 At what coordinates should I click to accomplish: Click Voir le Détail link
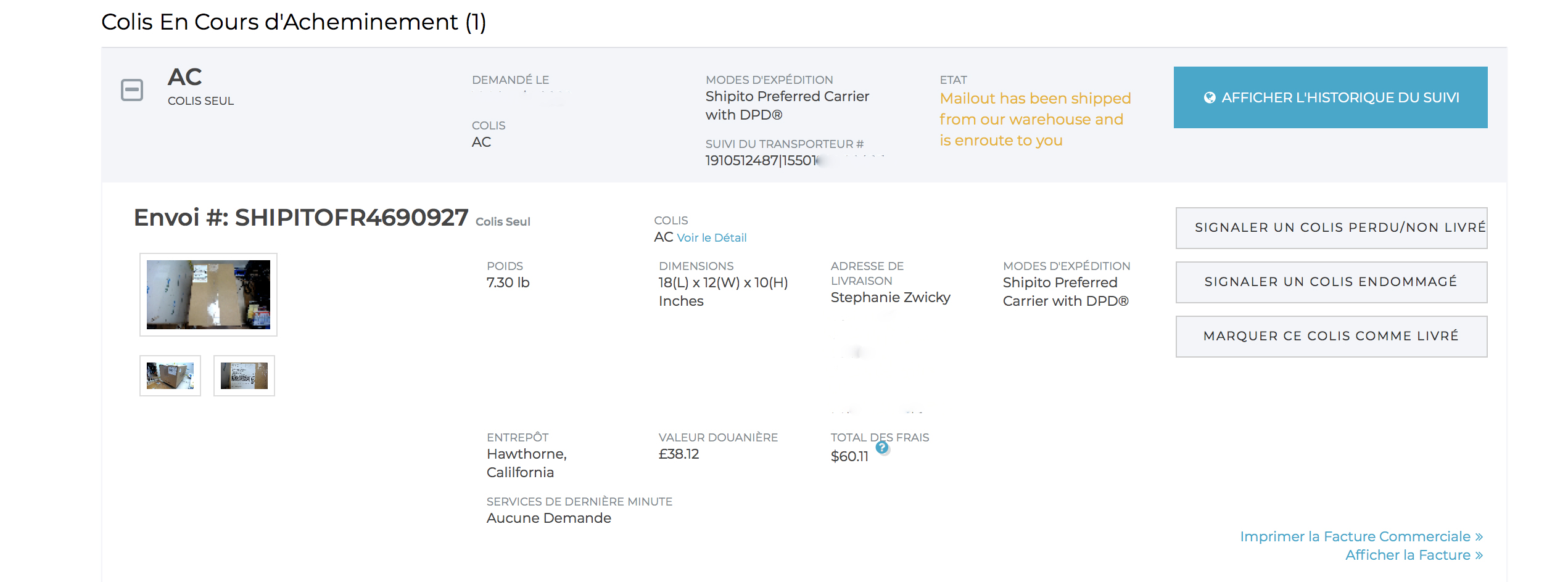[x=712, y=238]
